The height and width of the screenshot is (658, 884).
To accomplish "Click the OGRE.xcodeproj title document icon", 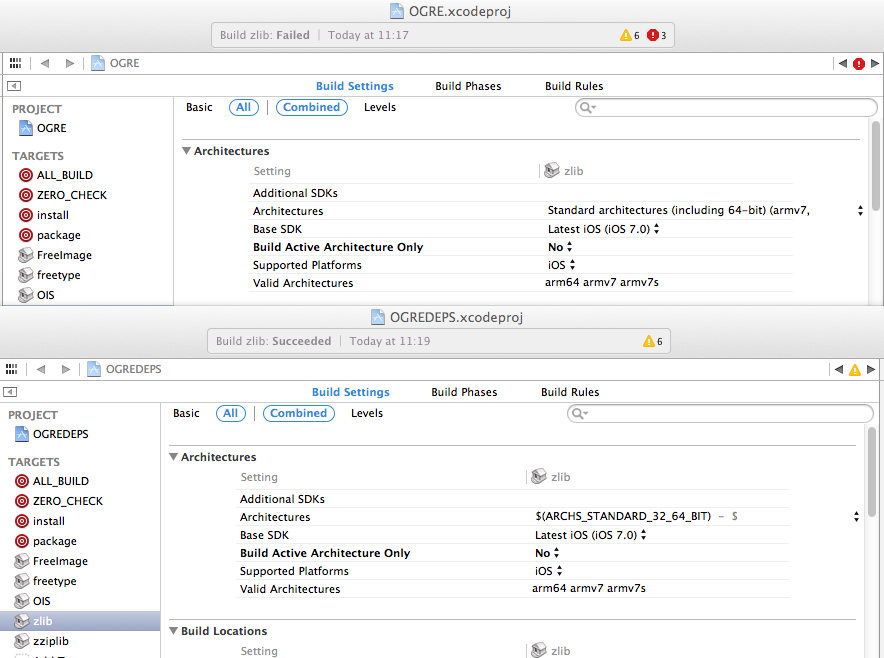I will (397, 11).
